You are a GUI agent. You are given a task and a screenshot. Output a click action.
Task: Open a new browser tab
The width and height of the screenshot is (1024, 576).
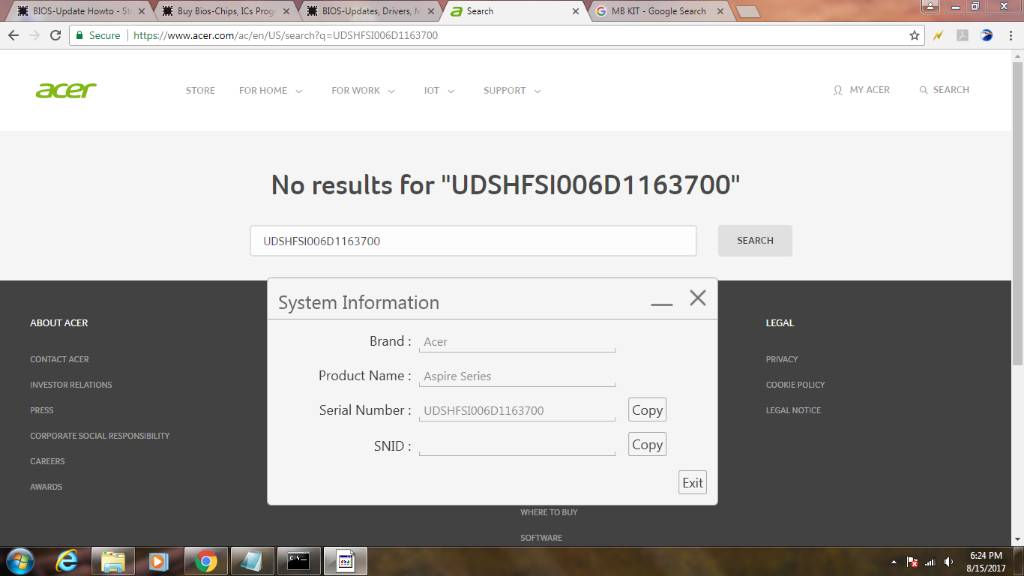coord(748,11)
